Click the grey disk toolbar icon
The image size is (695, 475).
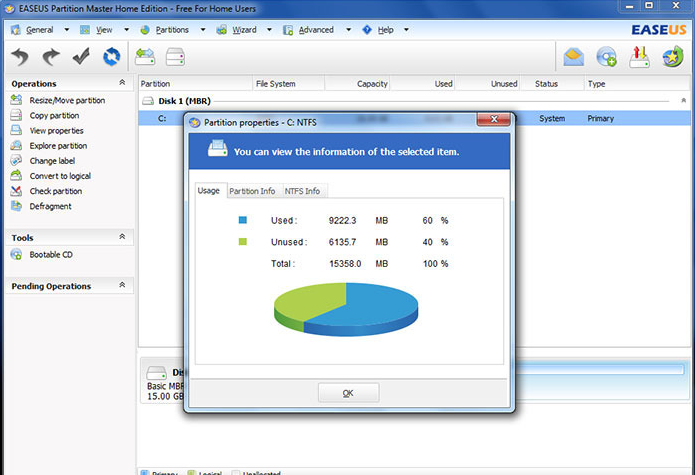(175, 57)
